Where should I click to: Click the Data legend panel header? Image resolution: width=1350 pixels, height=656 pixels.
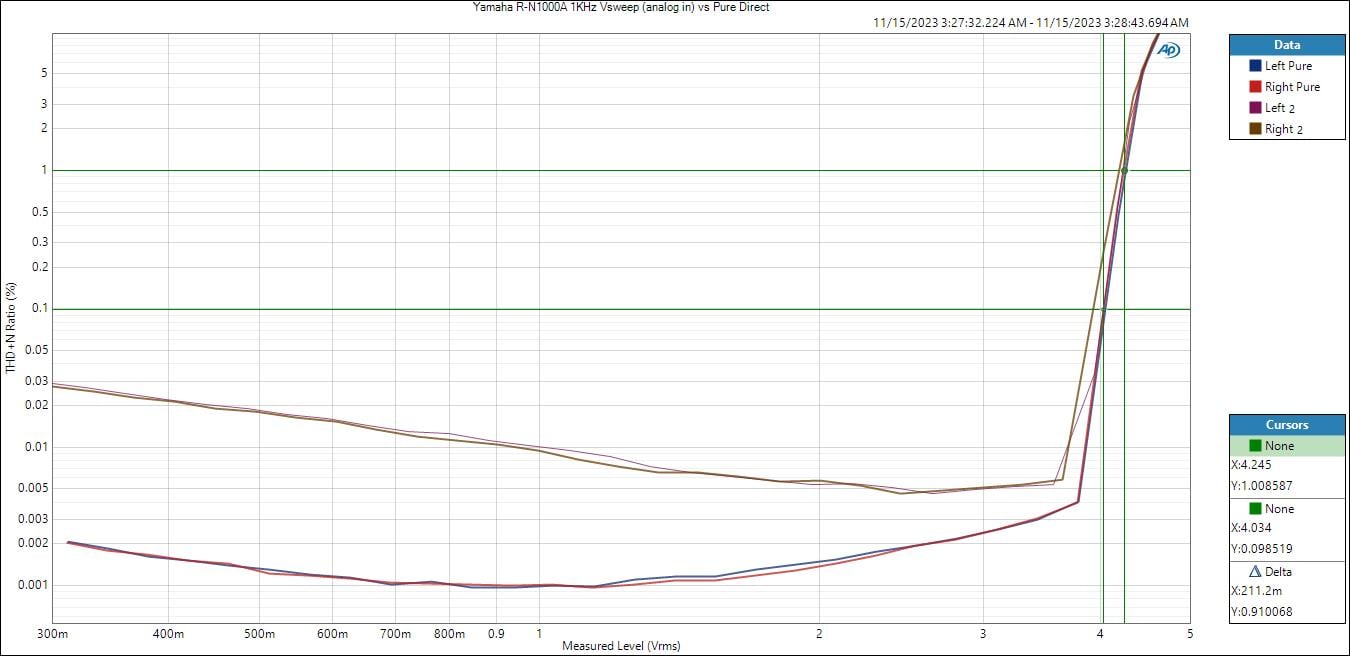[1286, 45]
